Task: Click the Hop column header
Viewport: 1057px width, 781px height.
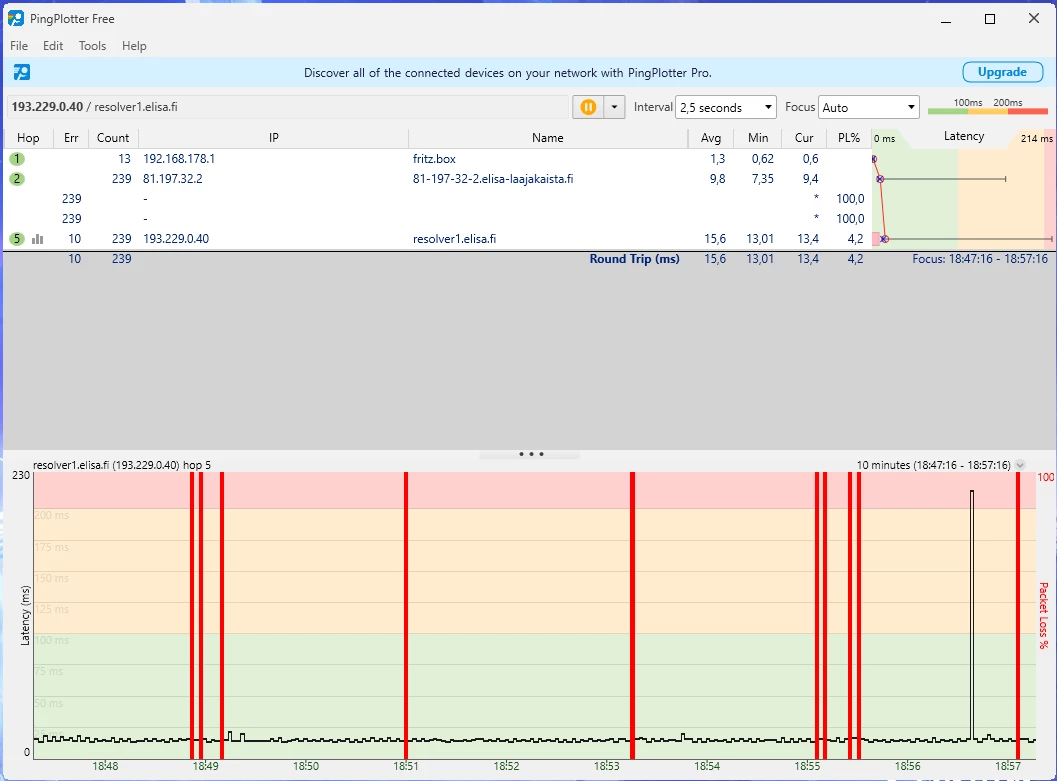Action: pyautogui.click(x=28, y=137)
